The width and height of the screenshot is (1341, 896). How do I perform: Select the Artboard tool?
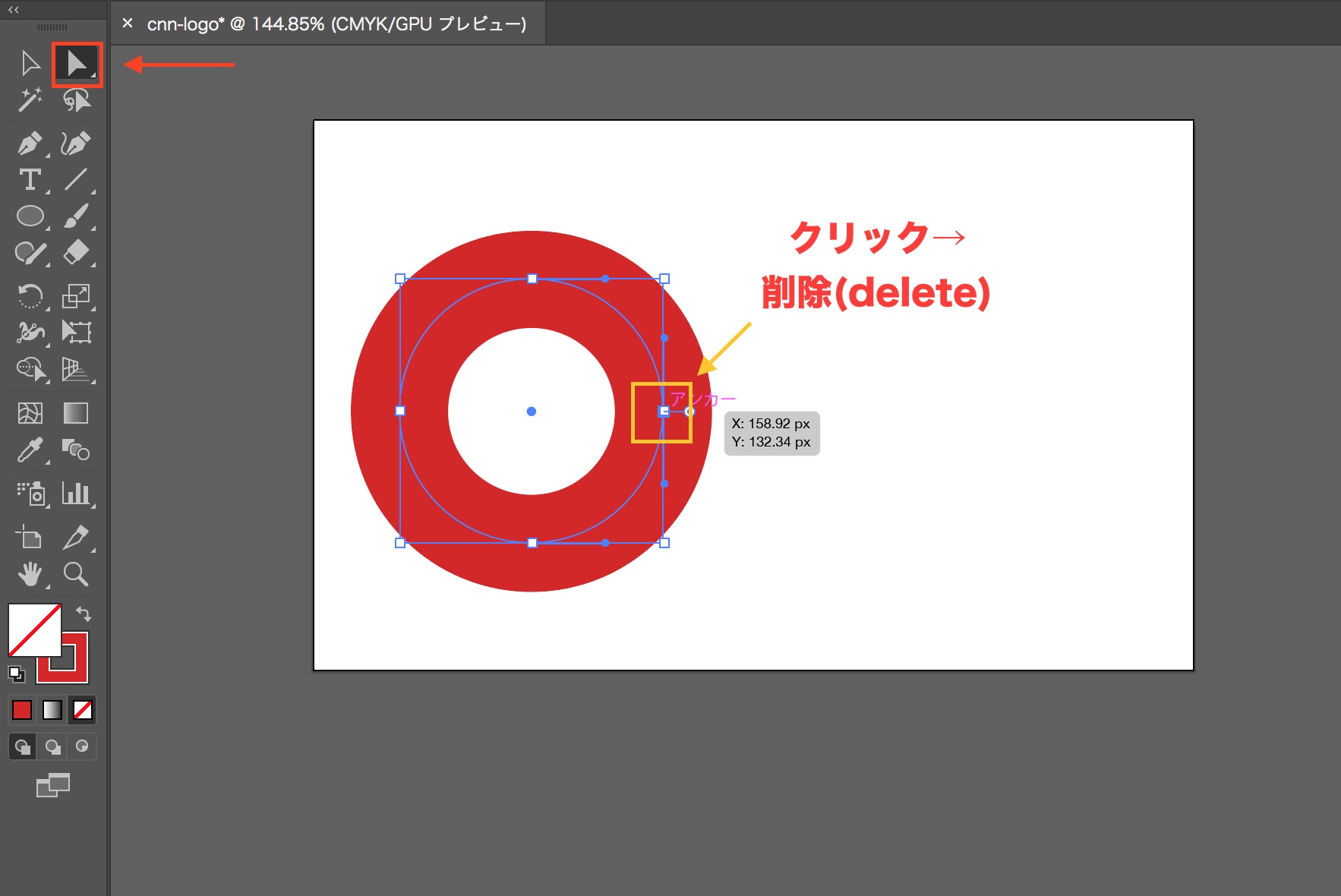(x=30, y=538)
